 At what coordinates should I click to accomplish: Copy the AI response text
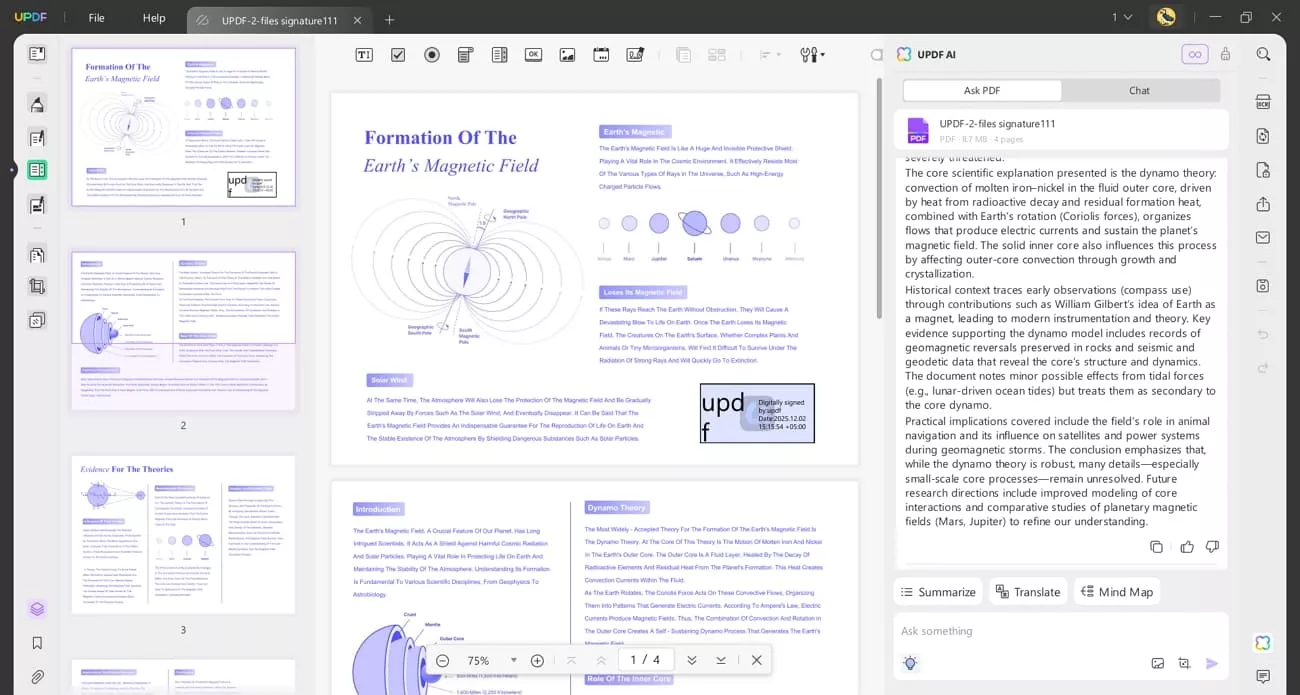(1156, 547)
